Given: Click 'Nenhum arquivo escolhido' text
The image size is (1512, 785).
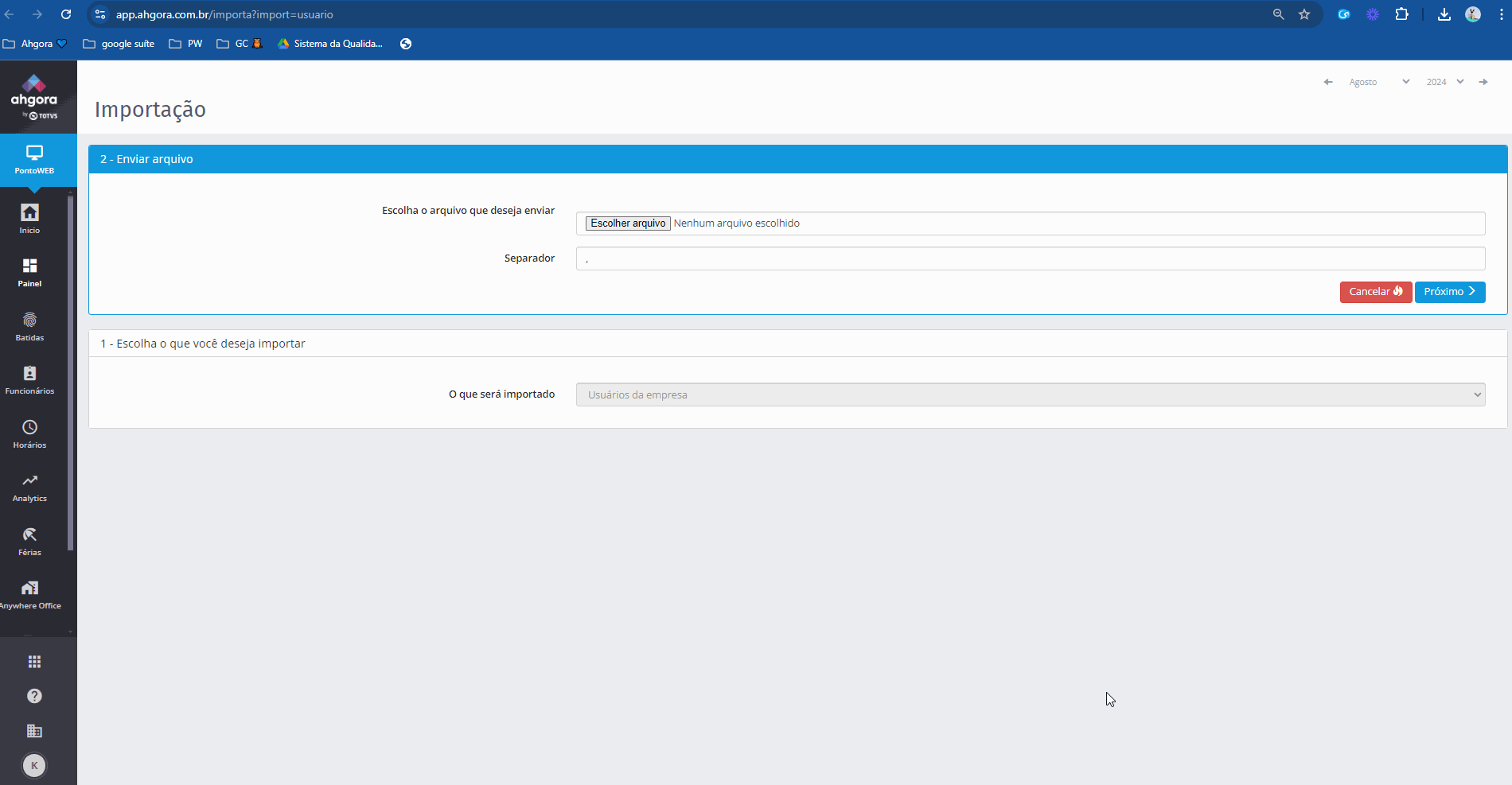Looking at the screenshot, I should click(737, 223).
